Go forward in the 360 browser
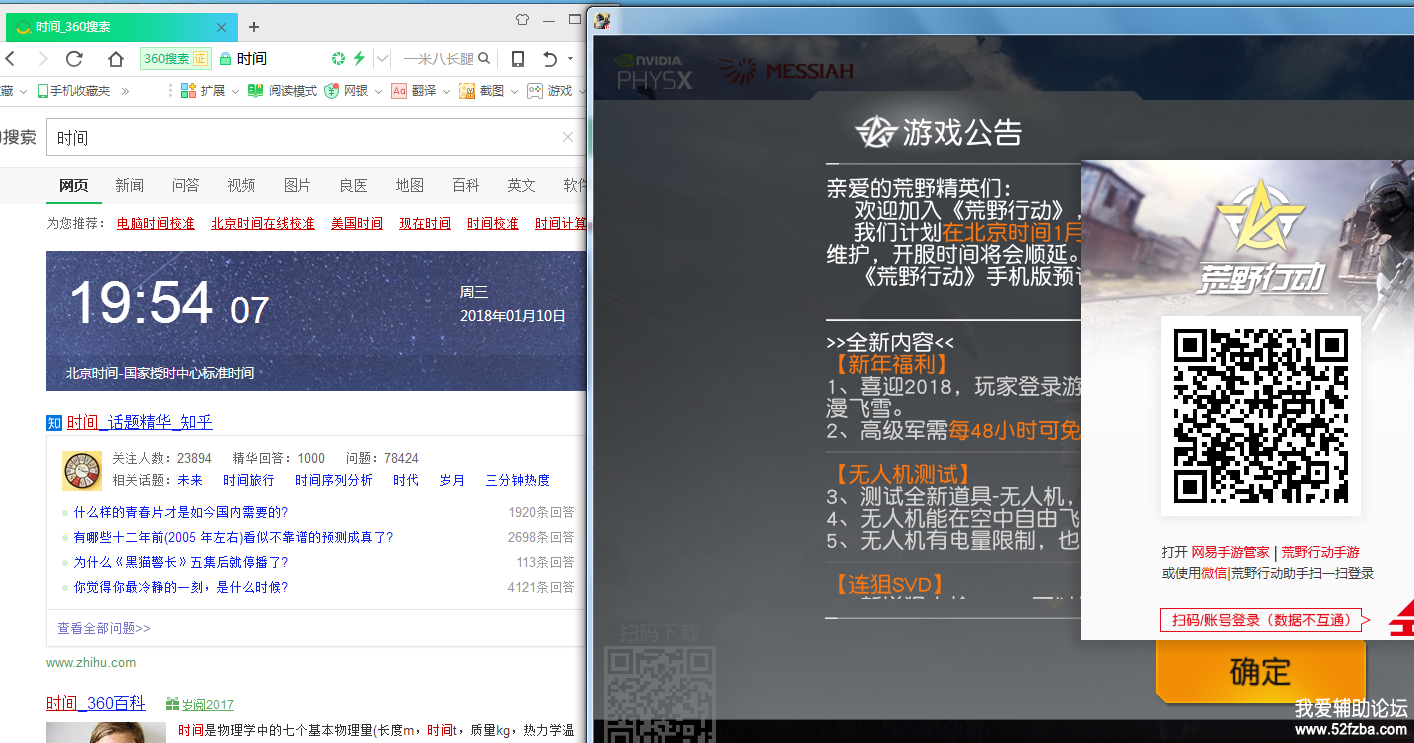The height and width of the screenshot is (743, 1414). (x=42, y=59)
